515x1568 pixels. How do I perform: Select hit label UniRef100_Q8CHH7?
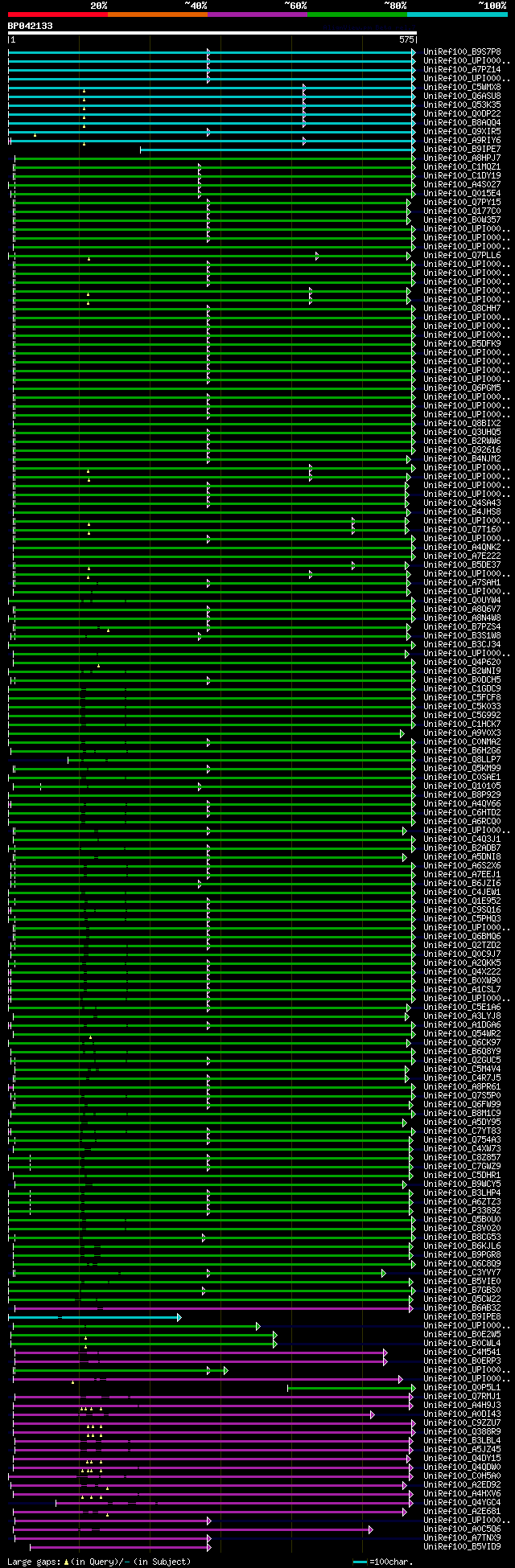click(x=462, y=309)
